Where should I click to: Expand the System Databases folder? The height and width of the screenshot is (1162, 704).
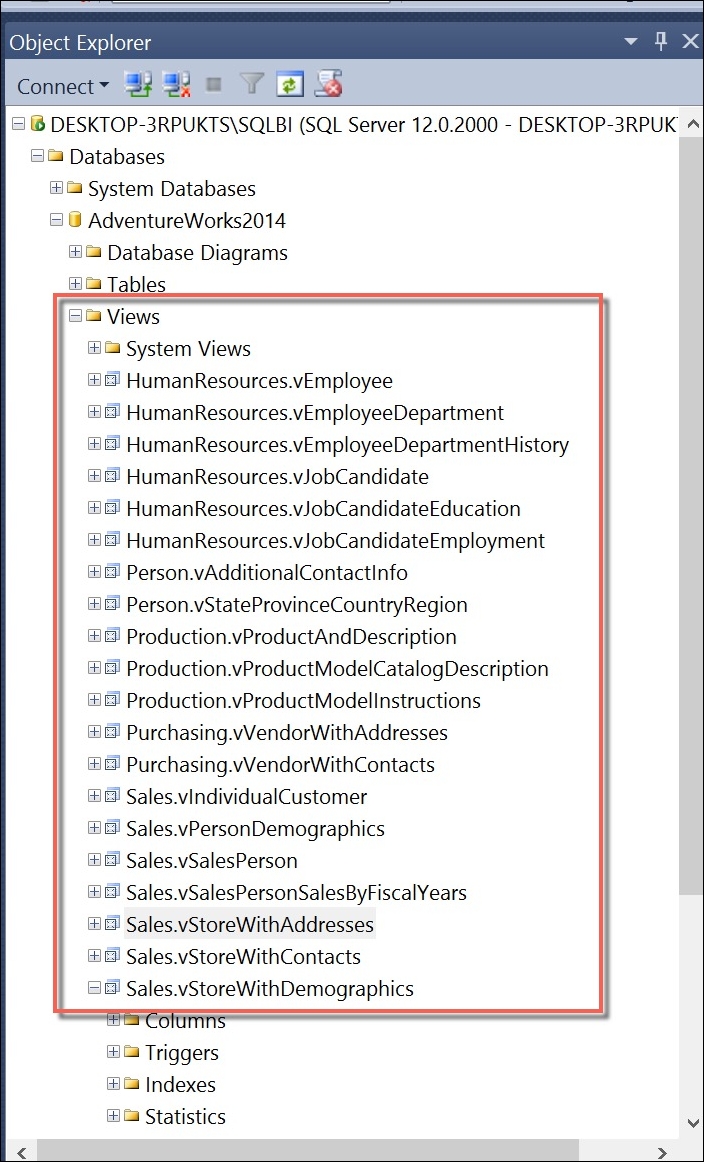pyautogui.click(x=56, y=188)
